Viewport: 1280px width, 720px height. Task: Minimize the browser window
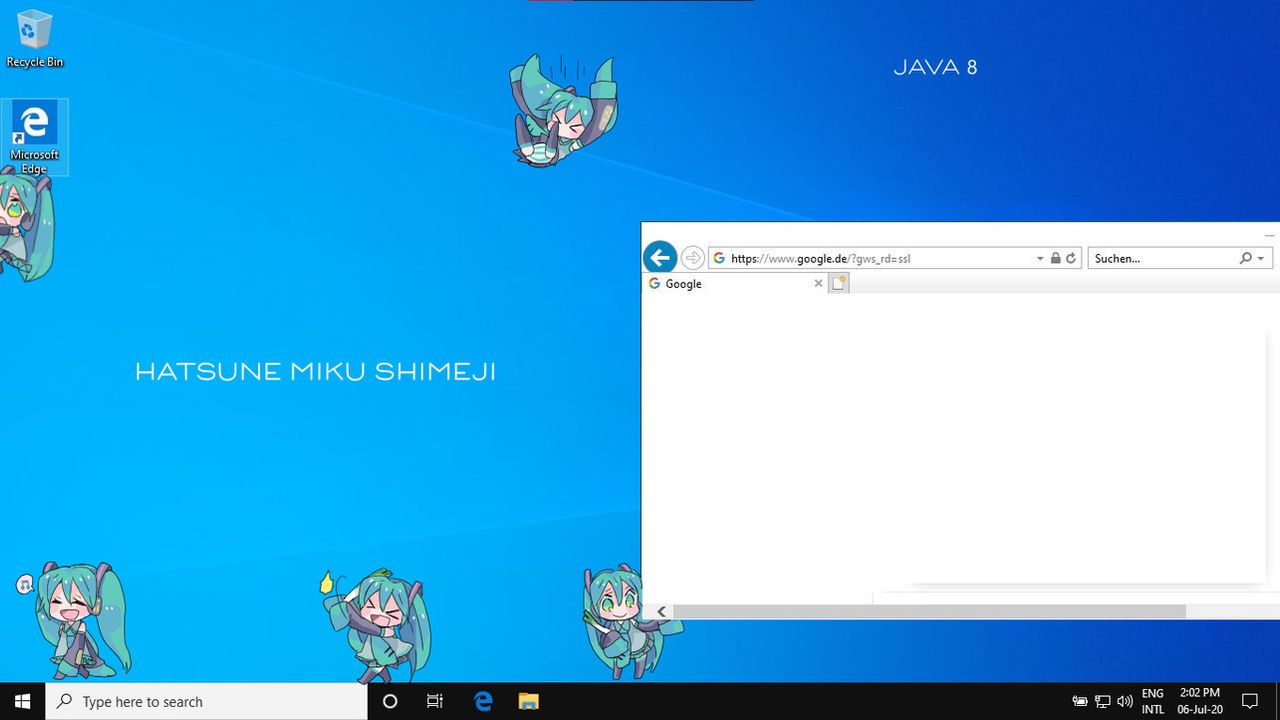(1269, 235)
